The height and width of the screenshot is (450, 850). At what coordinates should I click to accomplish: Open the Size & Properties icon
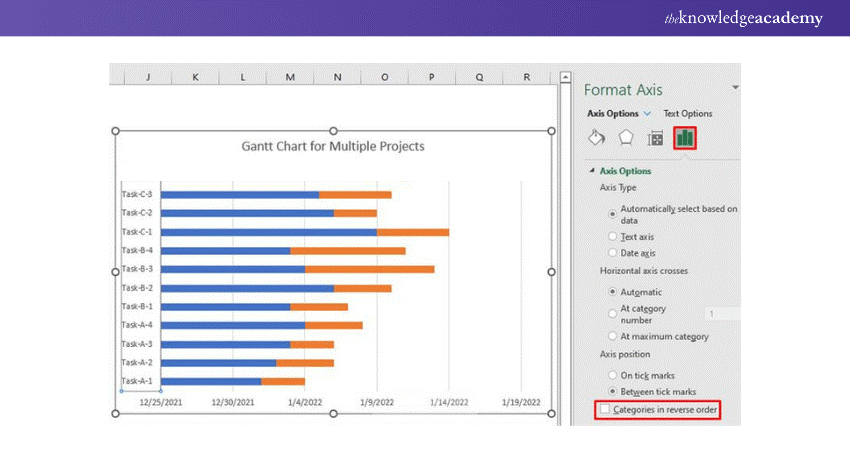[655, 138]
